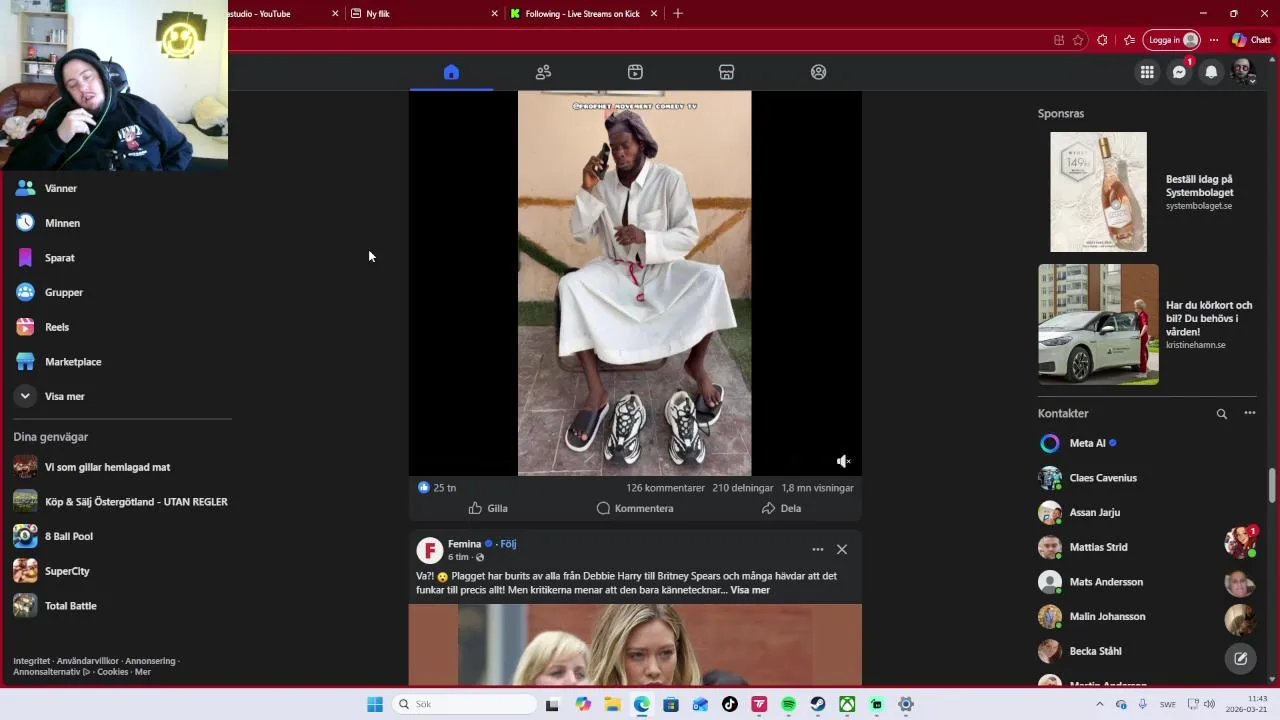Start a new message with the compose button
1280x720 pixels.
tap(1241, 658)
